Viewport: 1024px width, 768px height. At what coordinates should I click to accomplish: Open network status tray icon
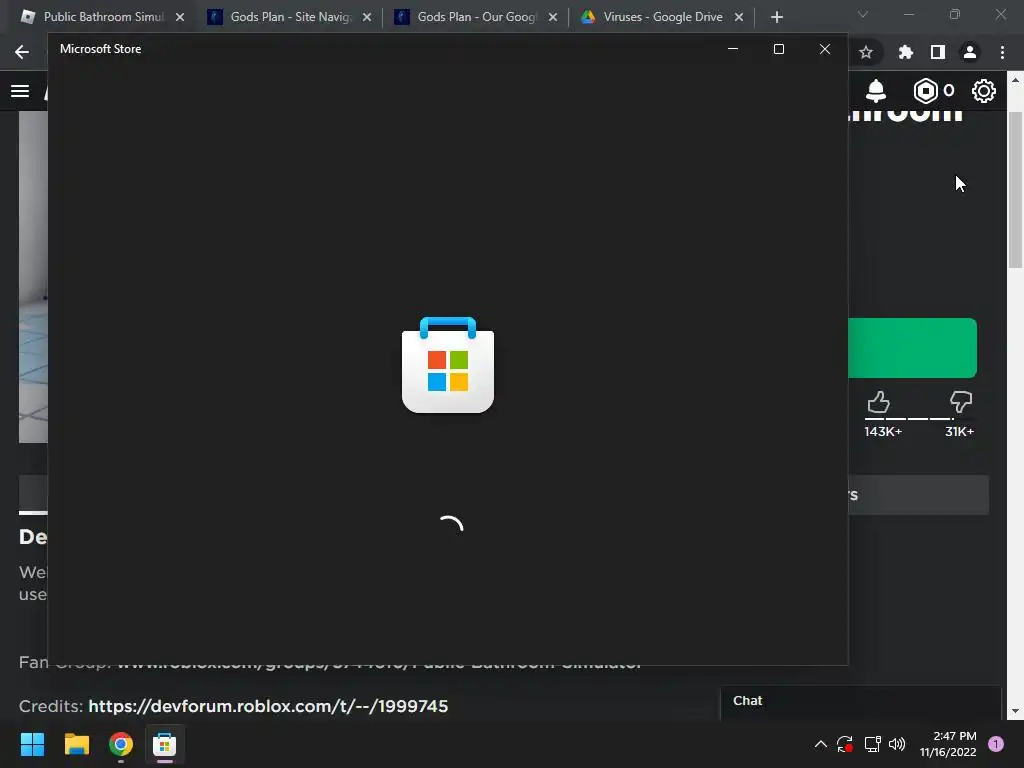tap(872, 744)
